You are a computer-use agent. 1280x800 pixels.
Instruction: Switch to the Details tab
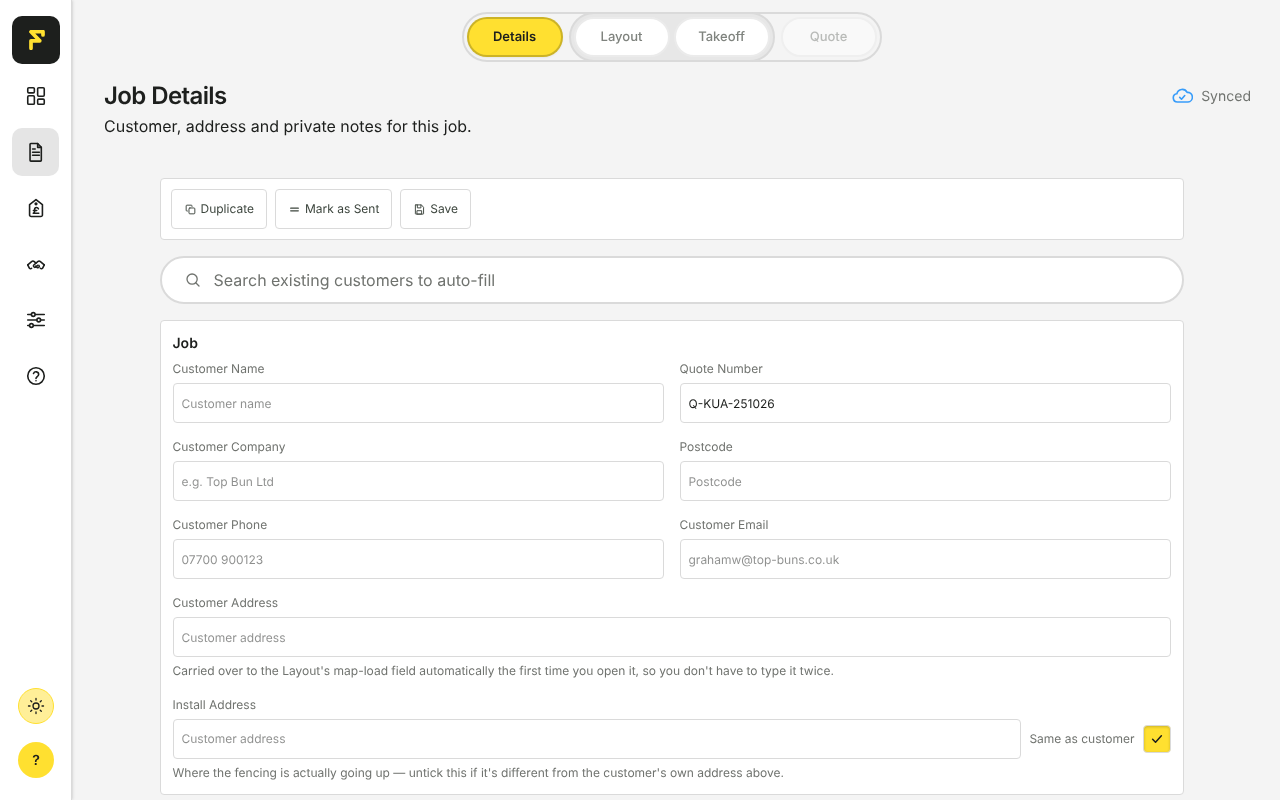pos(515,37)
